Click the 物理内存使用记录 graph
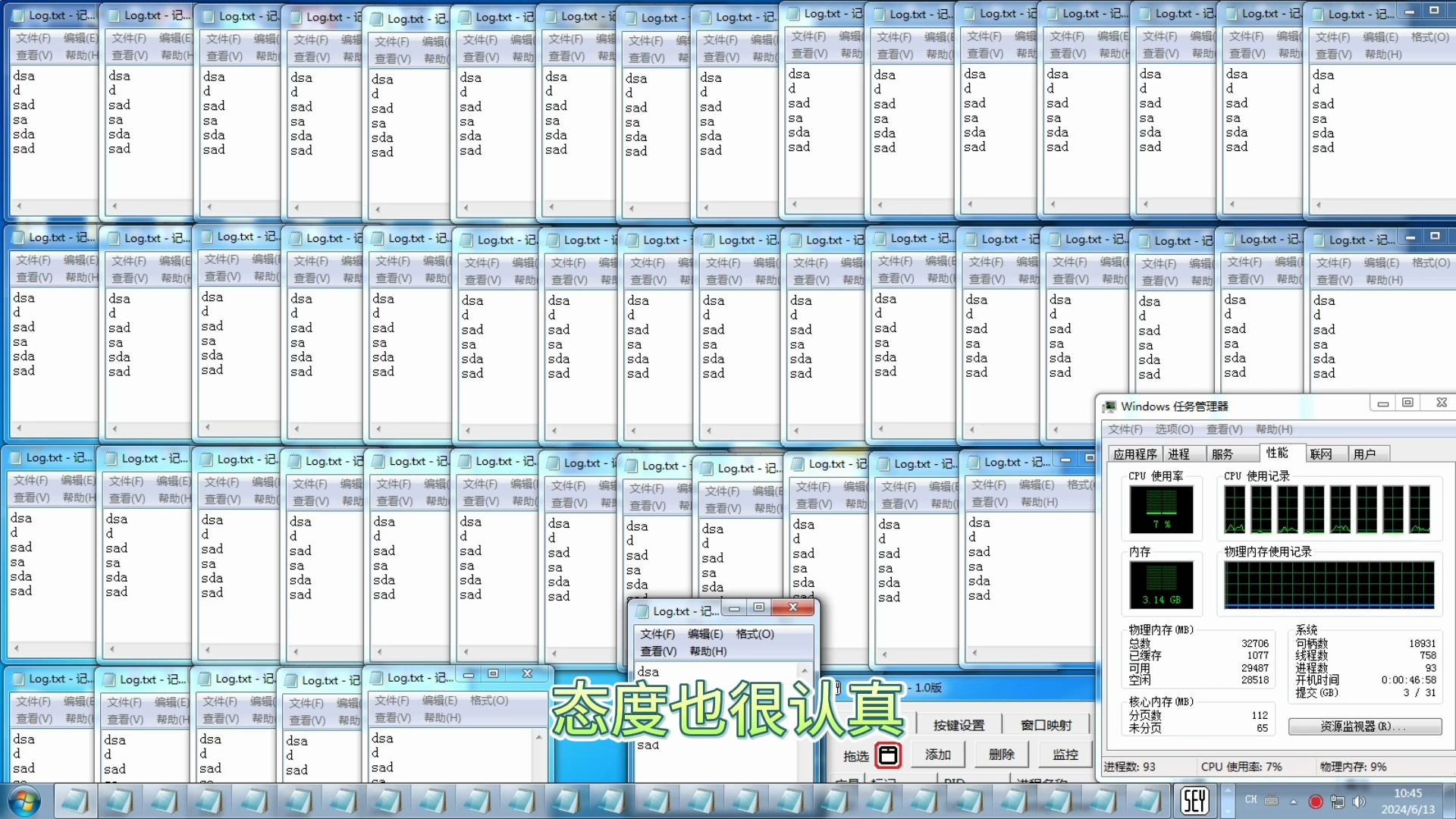 (1329, 585)
